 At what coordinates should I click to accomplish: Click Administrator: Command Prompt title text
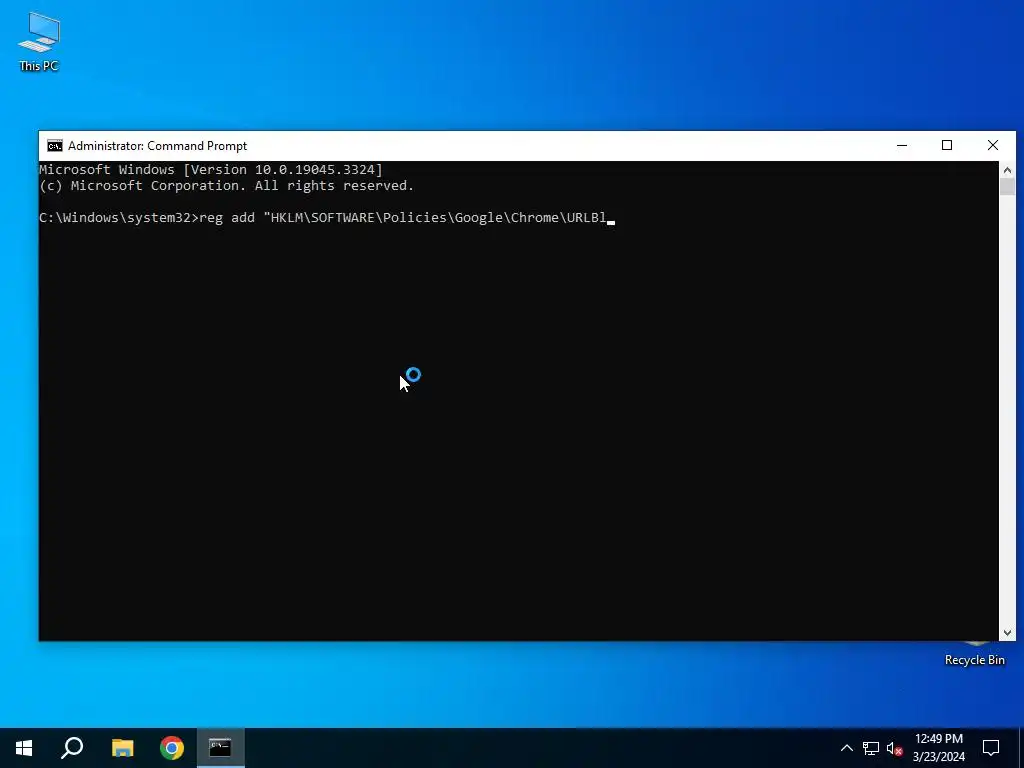pos(157,146)
